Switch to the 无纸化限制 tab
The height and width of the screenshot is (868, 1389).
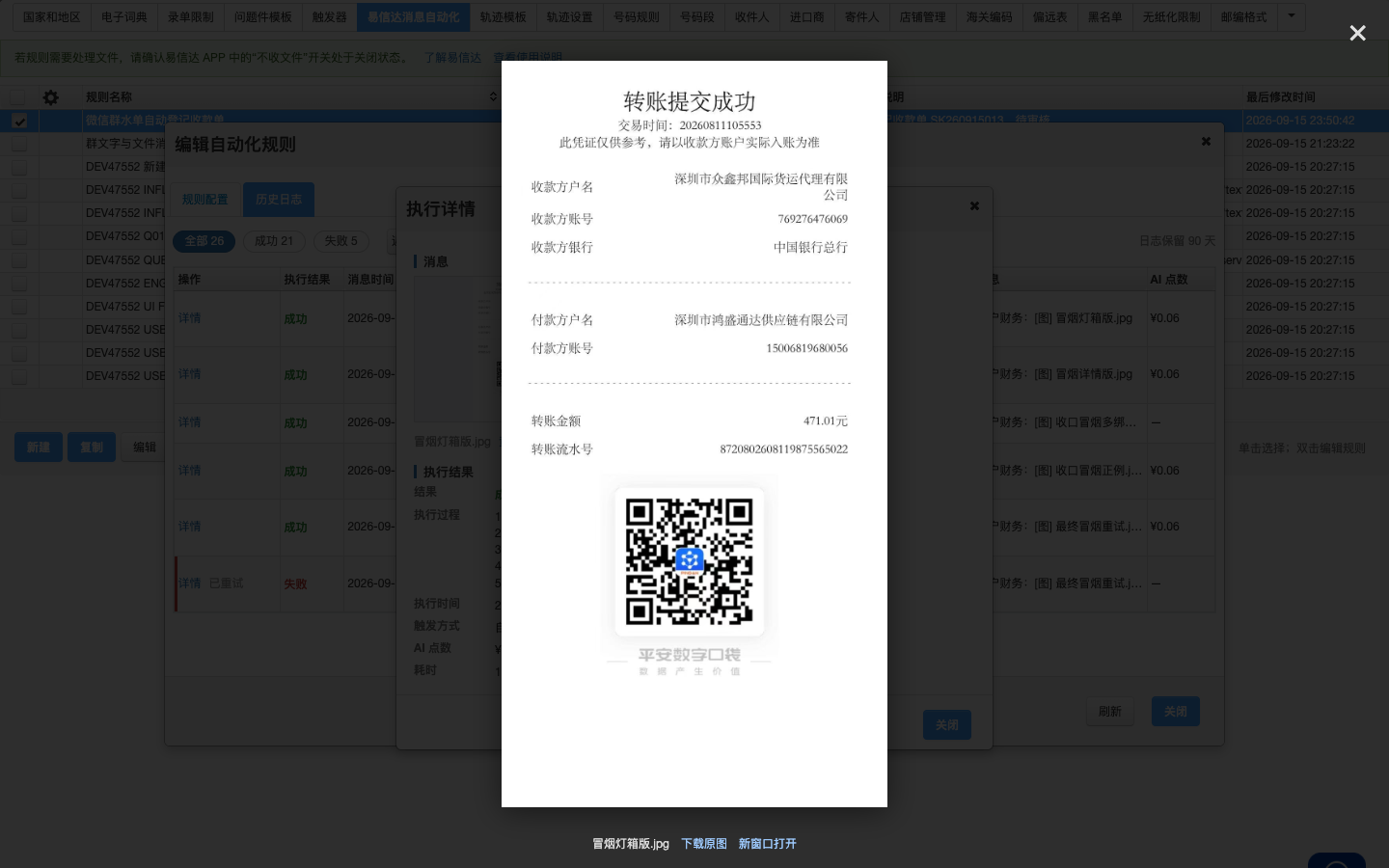1172,17
